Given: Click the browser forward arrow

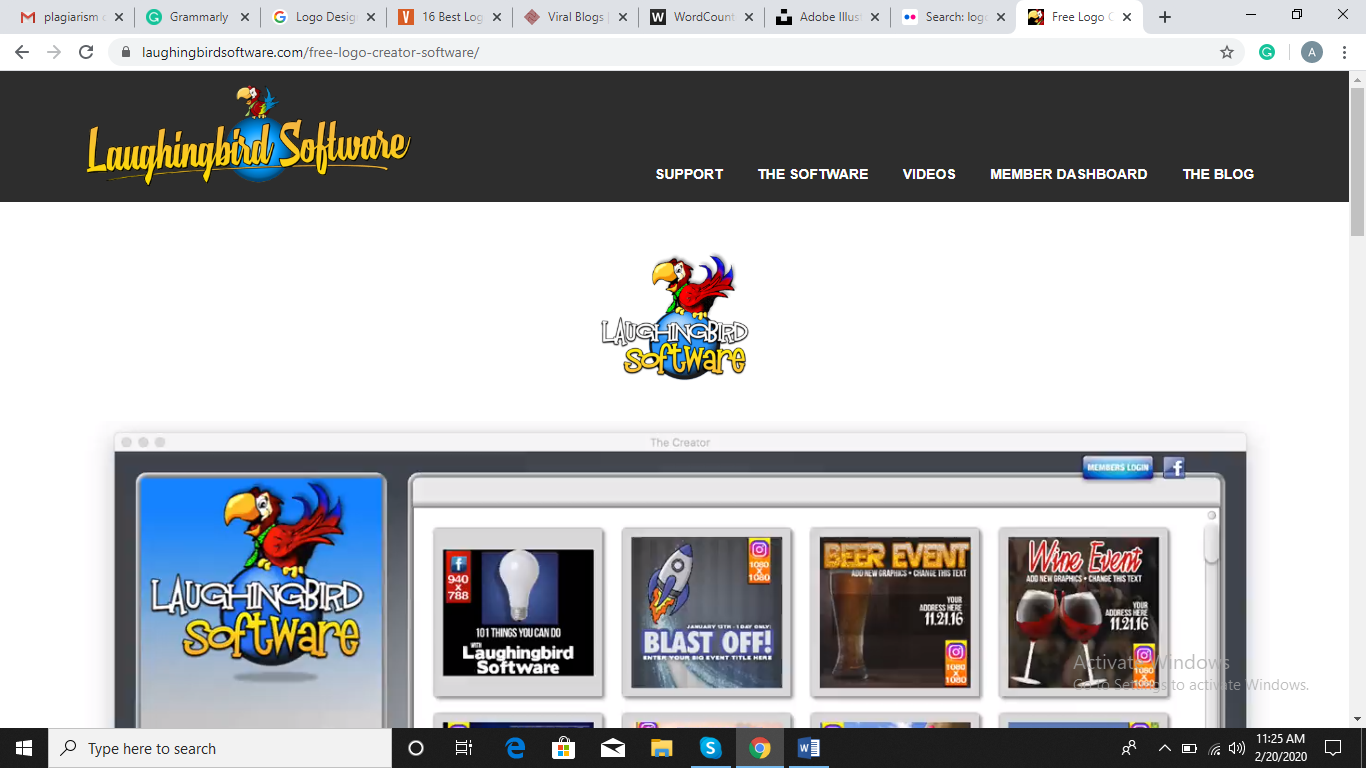Looking at the screenshot, I should (54, 52).
